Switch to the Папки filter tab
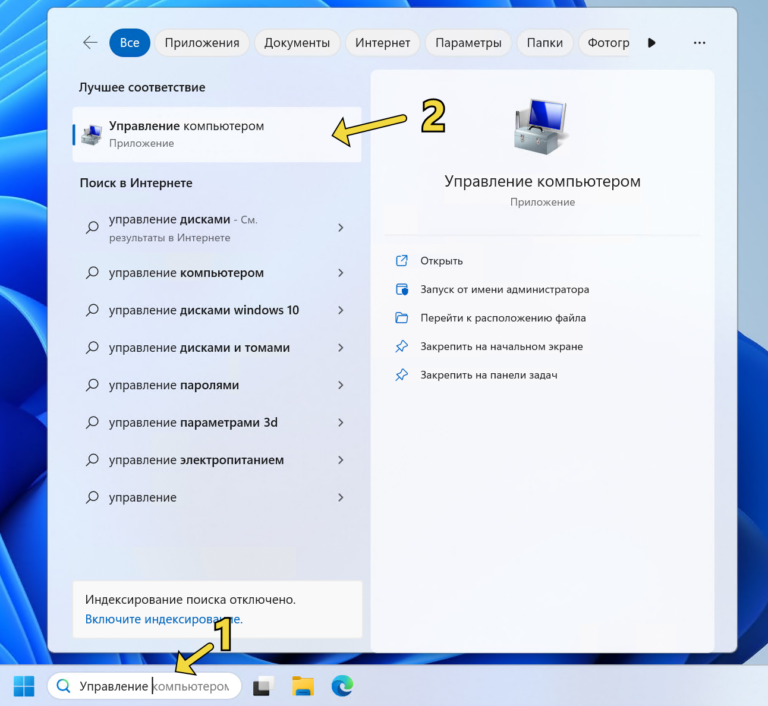This screenshot has width=768, height=706. point(545,43)
